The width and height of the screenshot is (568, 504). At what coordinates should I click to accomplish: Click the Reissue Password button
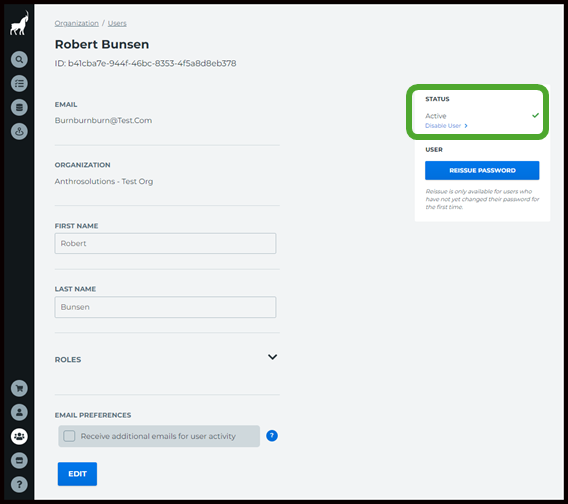(x=482, y=170)
